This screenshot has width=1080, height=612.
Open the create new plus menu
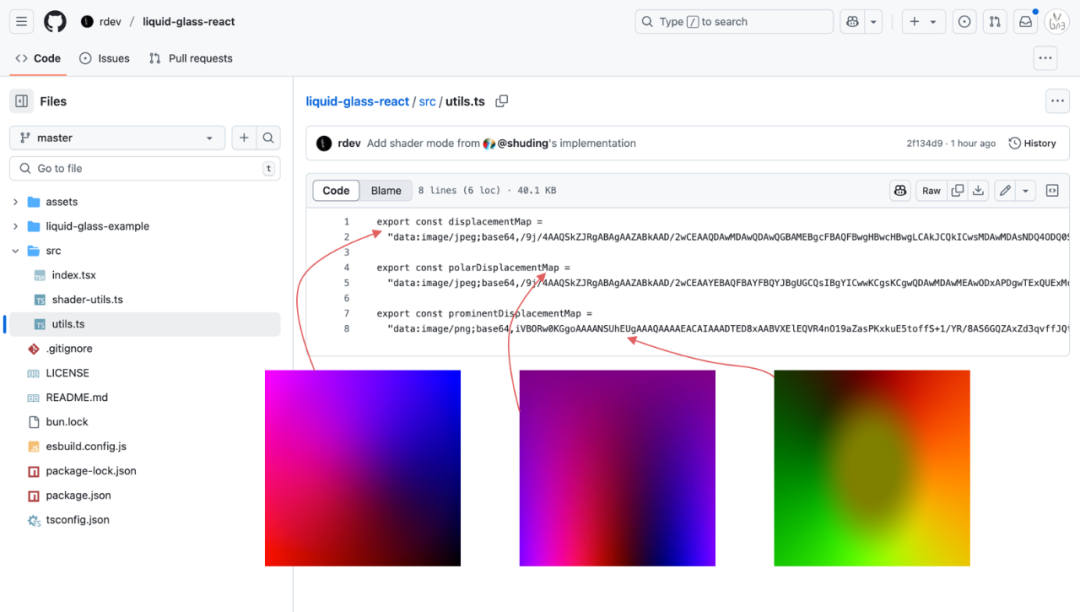[x=923, y=21]
